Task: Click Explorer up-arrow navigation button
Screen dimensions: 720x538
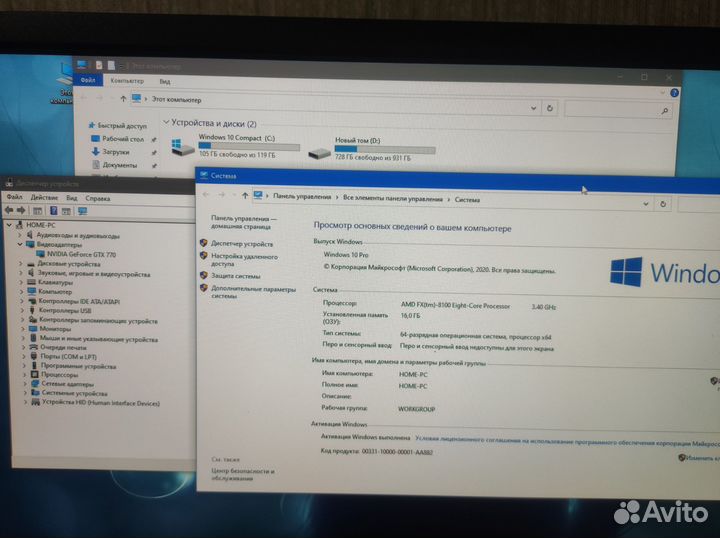Action: point(123,98)
